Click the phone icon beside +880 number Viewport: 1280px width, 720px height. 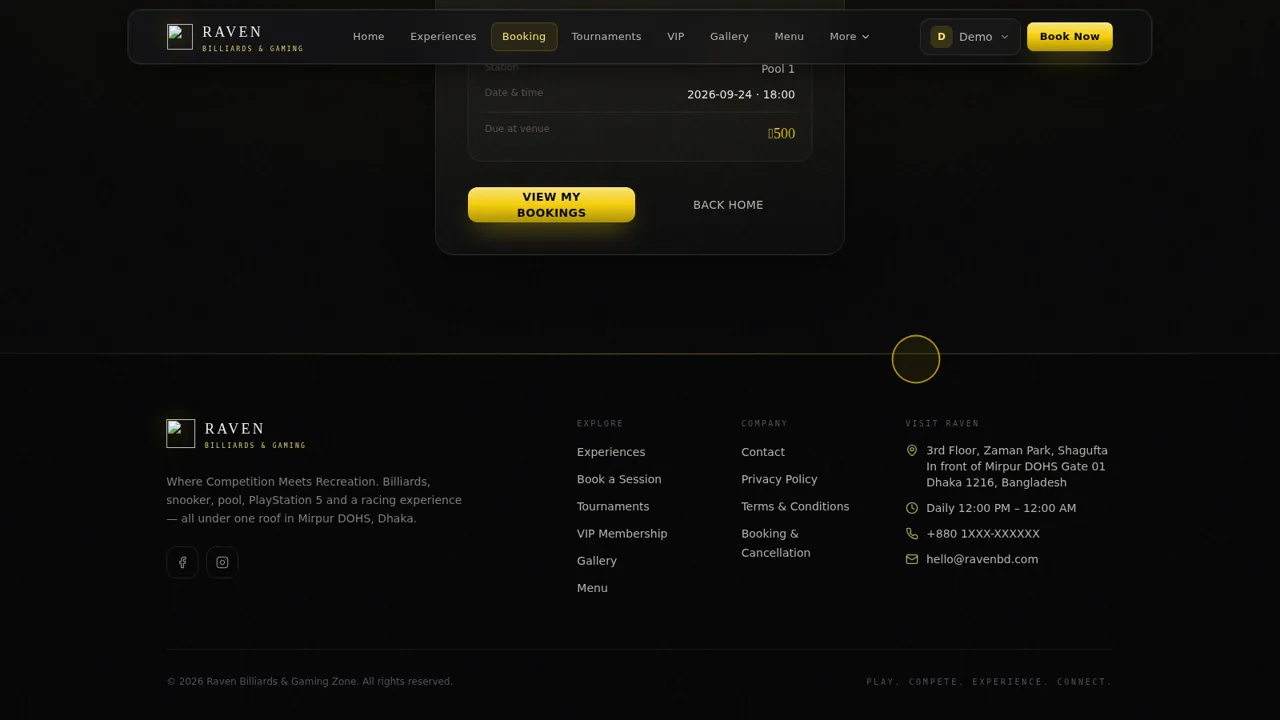click(912, 534)
